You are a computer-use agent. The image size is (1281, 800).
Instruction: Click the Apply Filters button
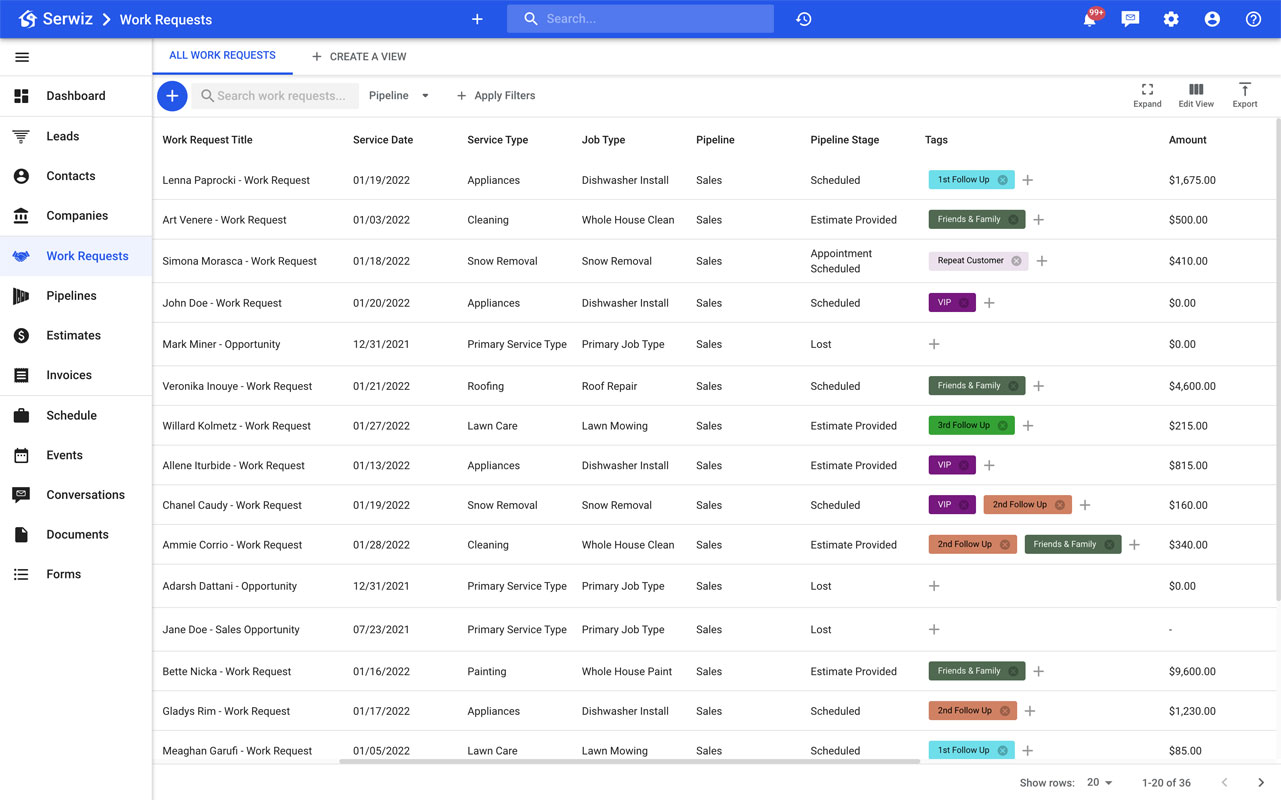[x=496, y=96]
